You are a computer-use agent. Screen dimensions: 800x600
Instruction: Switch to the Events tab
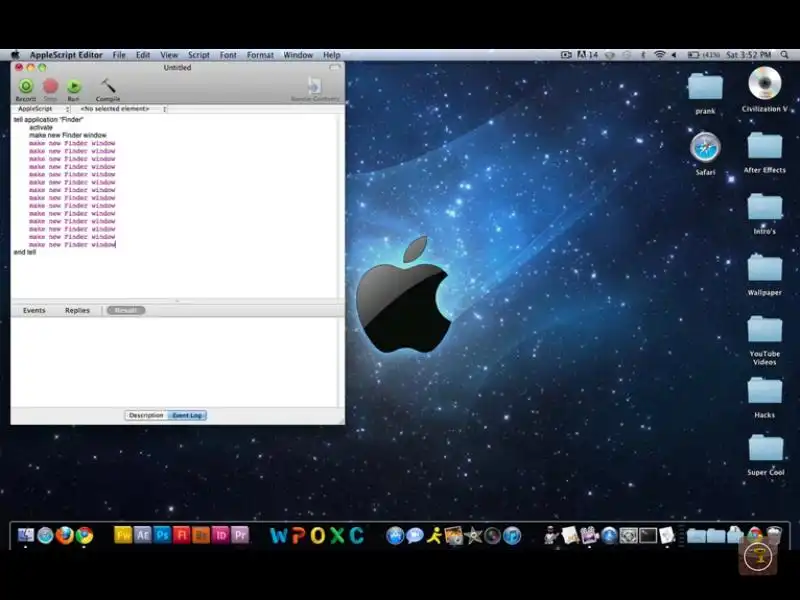click(x=34, y=310)
